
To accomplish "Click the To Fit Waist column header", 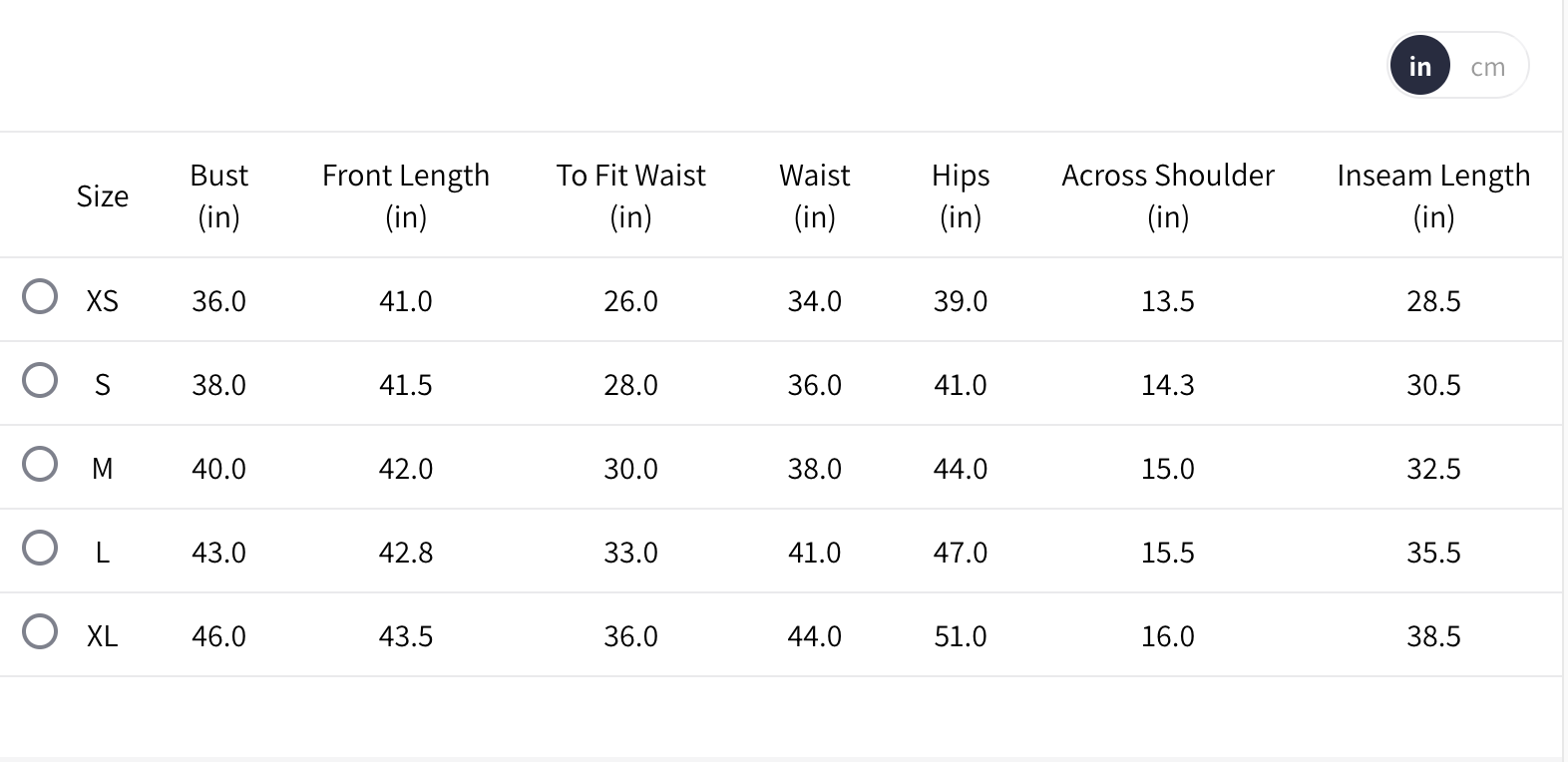I will 630,195.
